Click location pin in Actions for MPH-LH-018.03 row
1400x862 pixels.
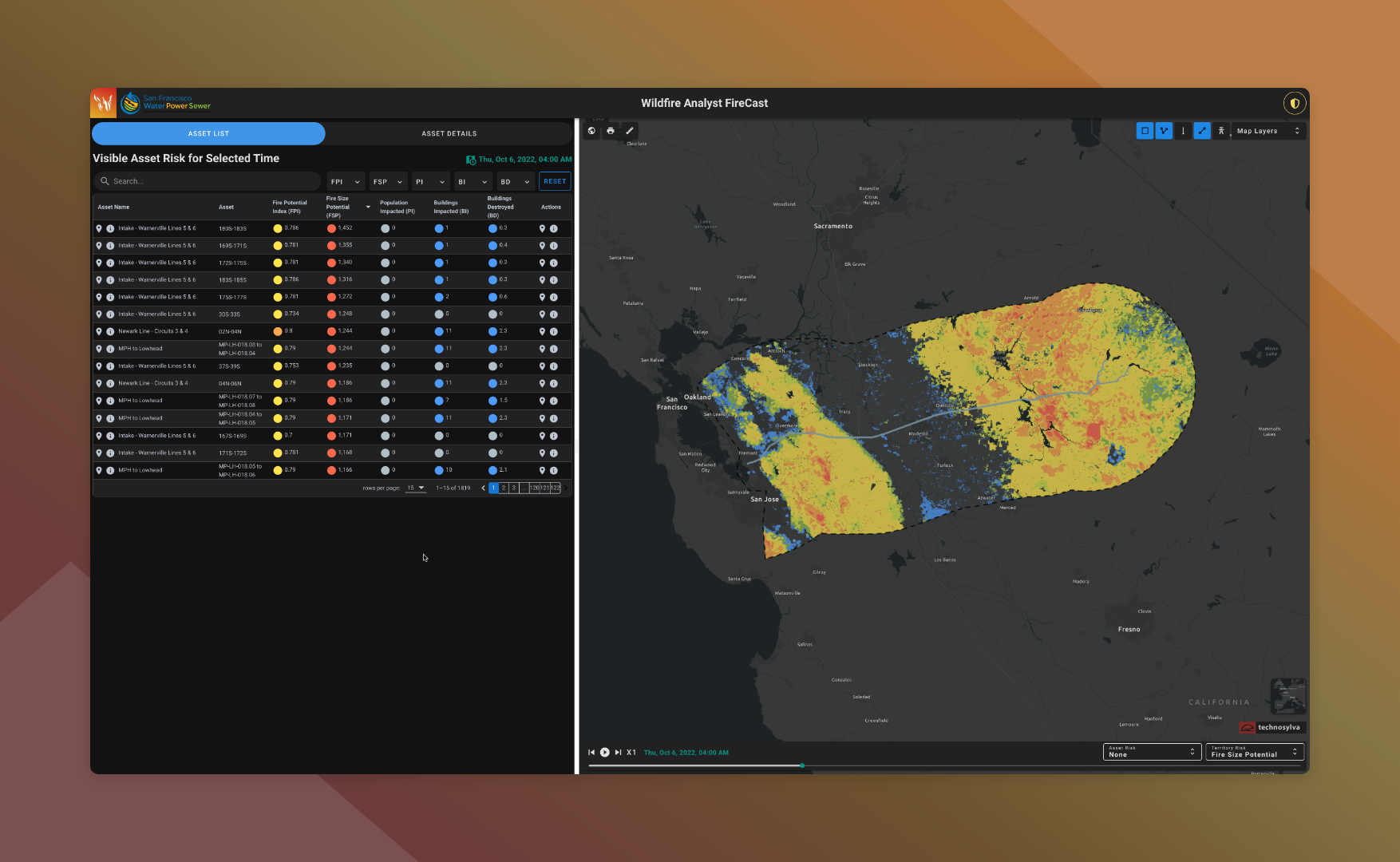(x=542, y=349)
